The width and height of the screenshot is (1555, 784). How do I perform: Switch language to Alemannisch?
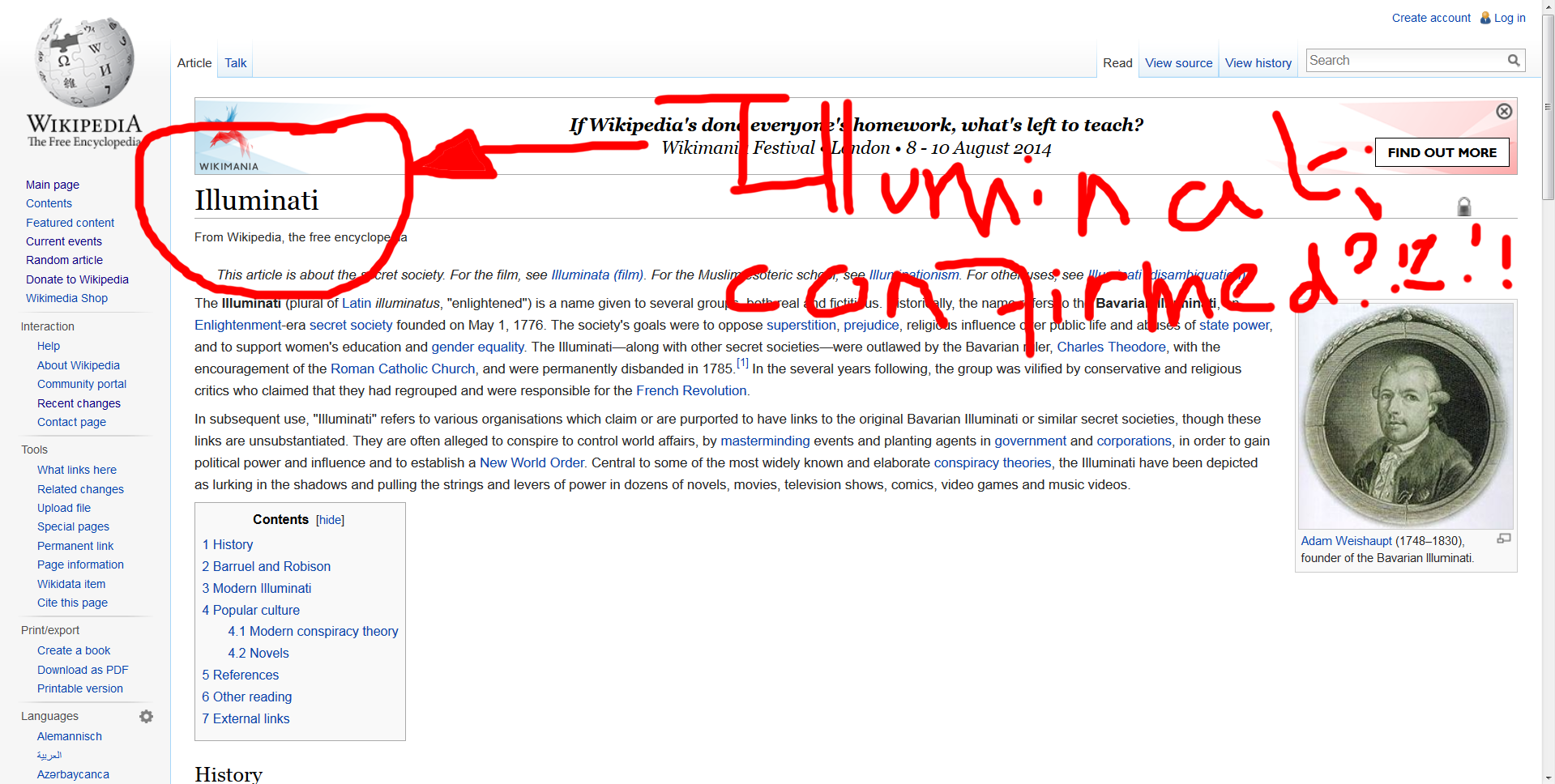coord(70,736)
